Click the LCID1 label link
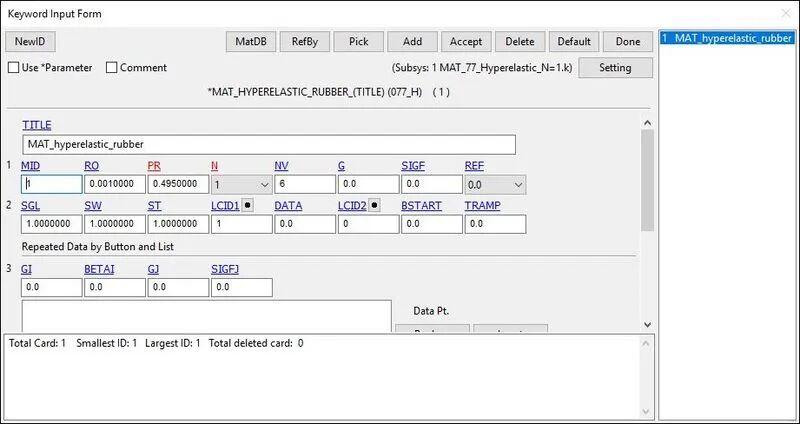800x424 pixels. (x=225, y=206)
